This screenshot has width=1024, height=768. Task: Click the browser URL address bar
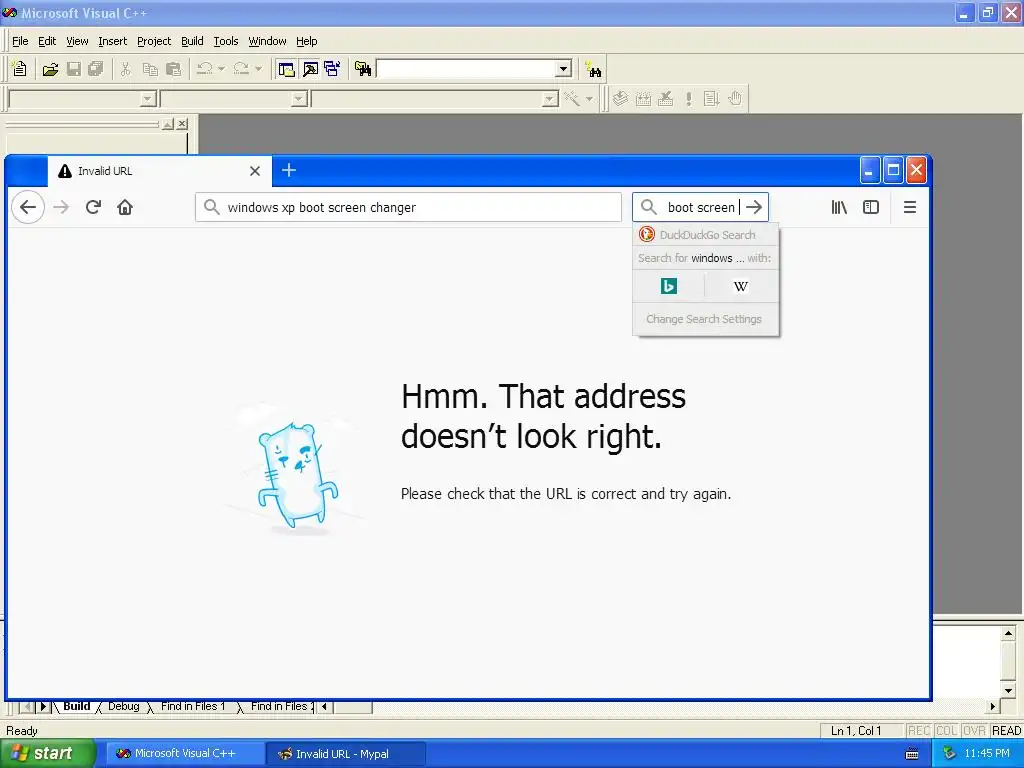408,207
